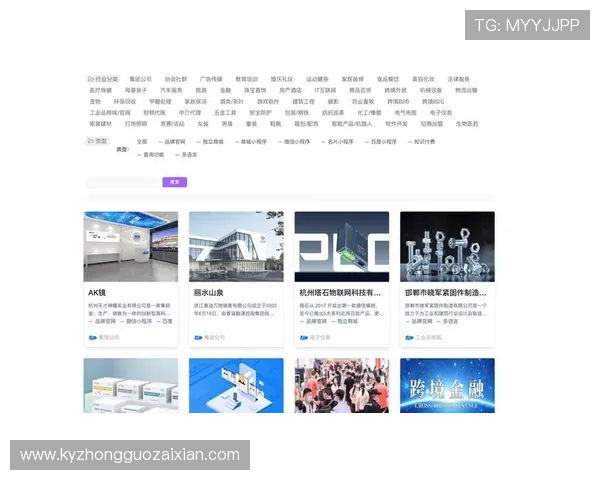Image resolution: width=600 pixels, height=480 pixels.
Task: Choose the 商城小程序 type
Action: pyautogui.click(x=251, y=142)
